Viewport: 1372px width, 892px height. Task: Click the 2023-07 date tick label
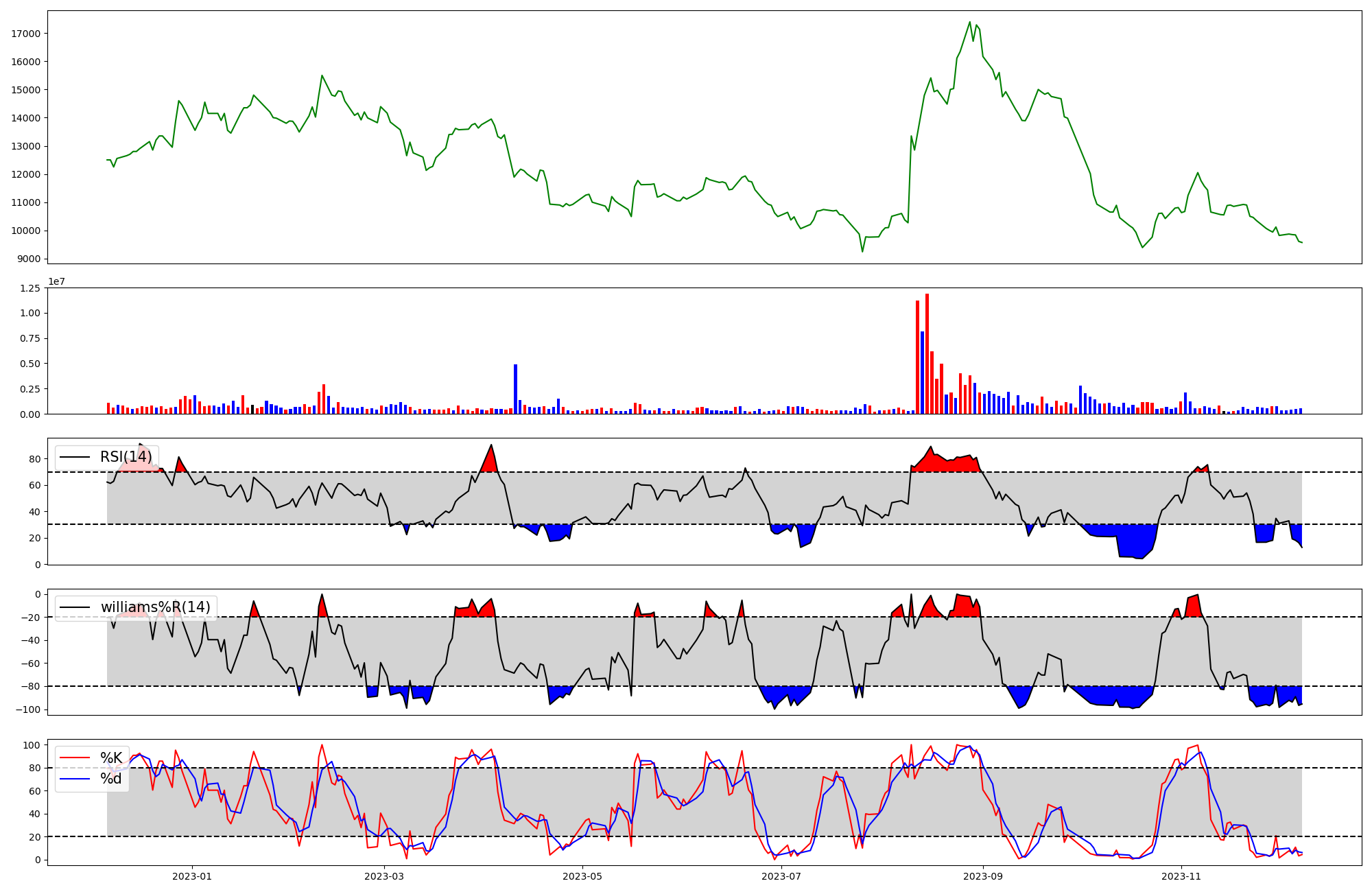[x=781, y=876]
